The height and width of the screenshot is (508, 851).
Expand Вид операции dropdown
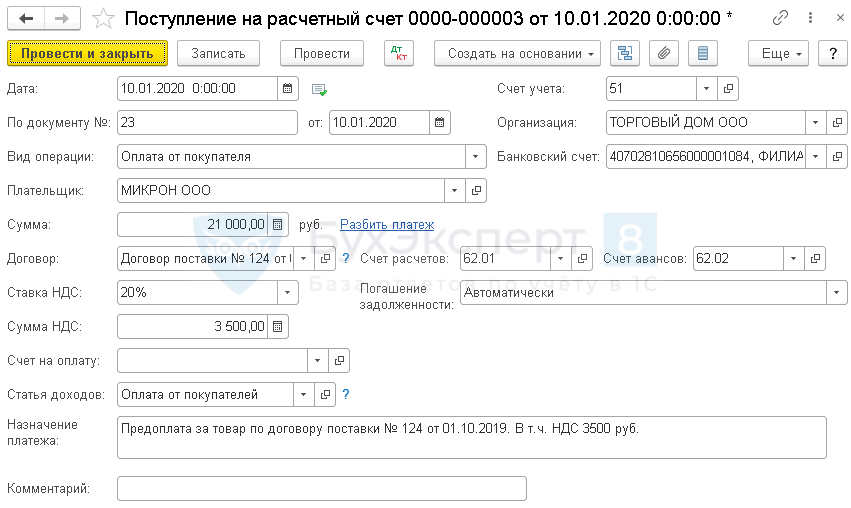[x=475, y=157]
